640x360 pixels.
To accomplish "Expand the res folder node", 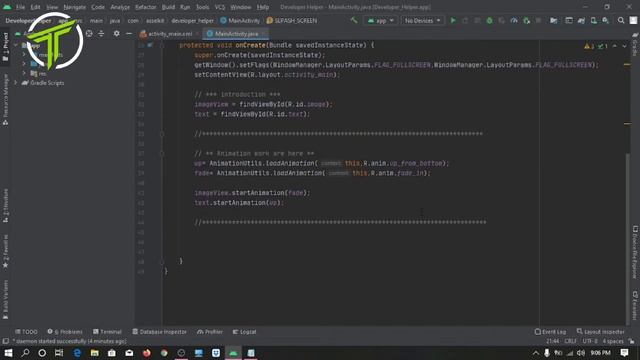I will [24, 73].
